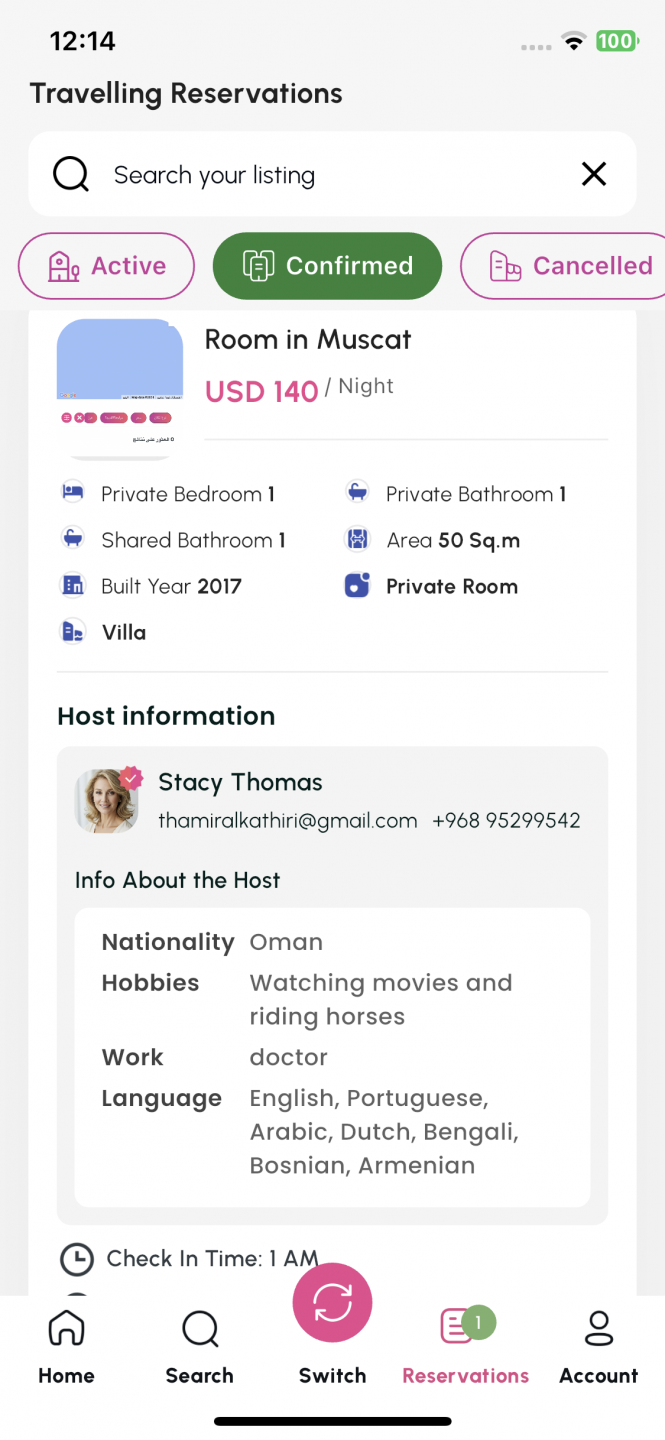Open the Account tab
The height and width of the screenshot is (1440, 665).
point(598,1348)
